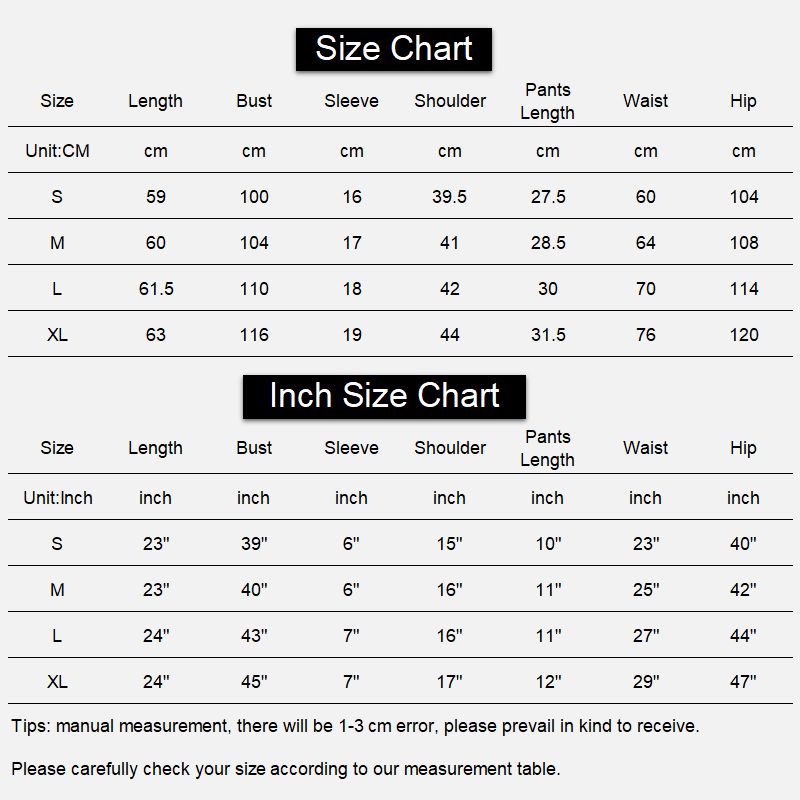Click the Inch Size Chart title banner
This screenshot has height=800, width=800.
pyautogui.click(x=384, y=396)
